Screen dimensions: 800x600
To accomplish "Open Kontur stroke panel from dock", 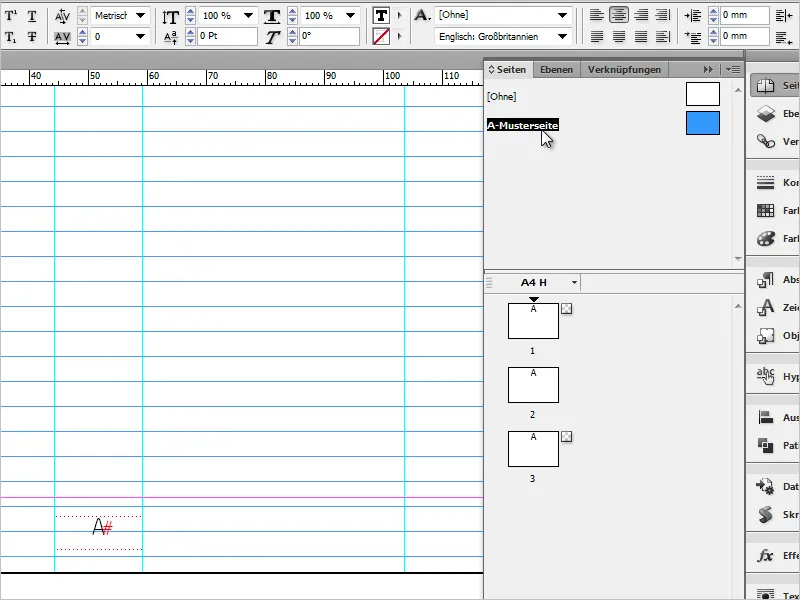I will click(x=776, y=182).
